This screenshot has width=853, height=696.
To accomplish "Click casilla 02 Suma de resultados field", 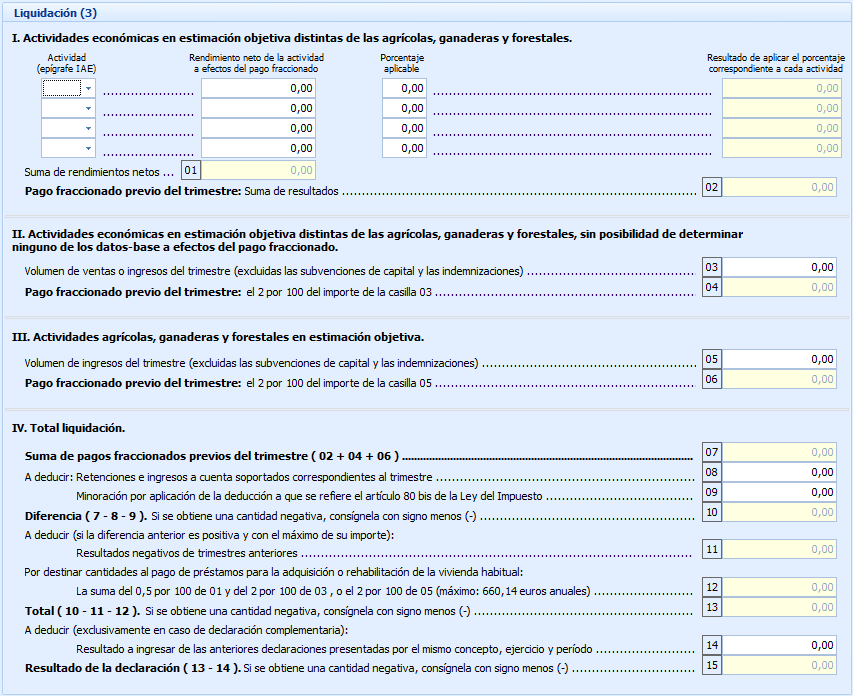I will point(779,187).
